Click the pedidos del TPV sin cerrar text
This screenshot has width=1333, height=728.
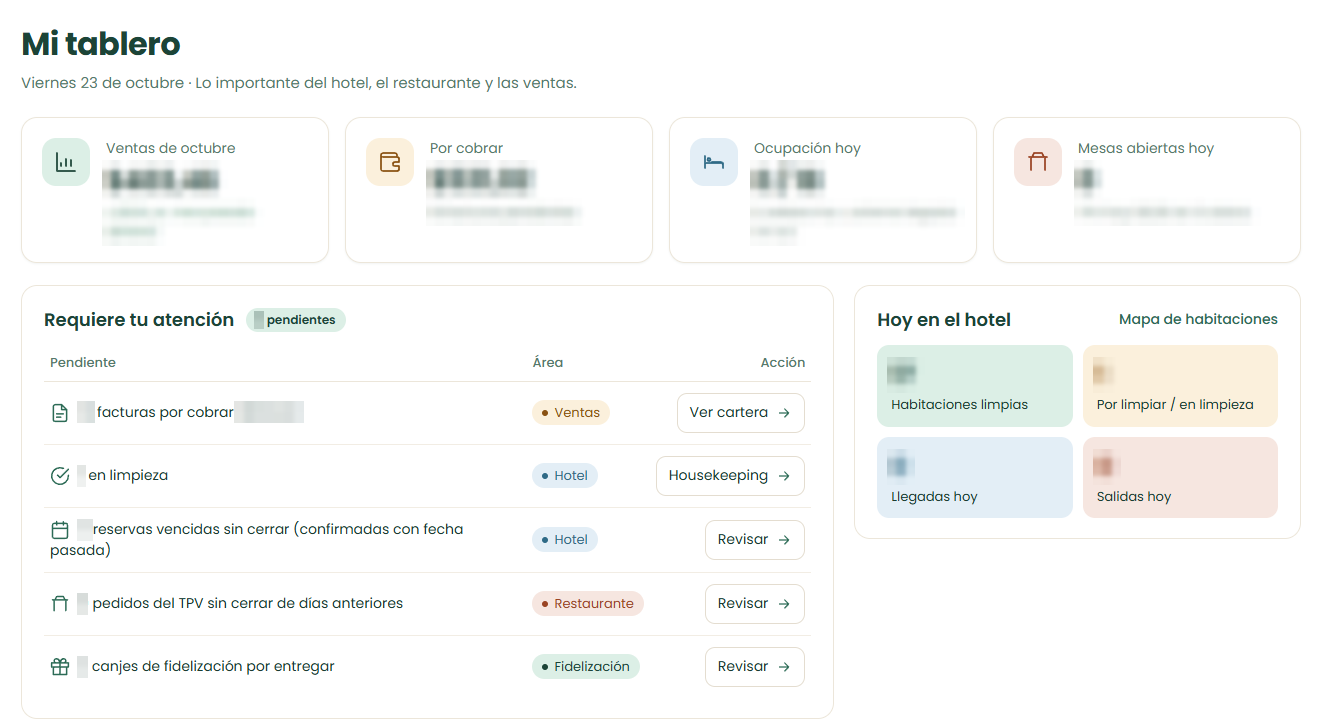[248, 604]
